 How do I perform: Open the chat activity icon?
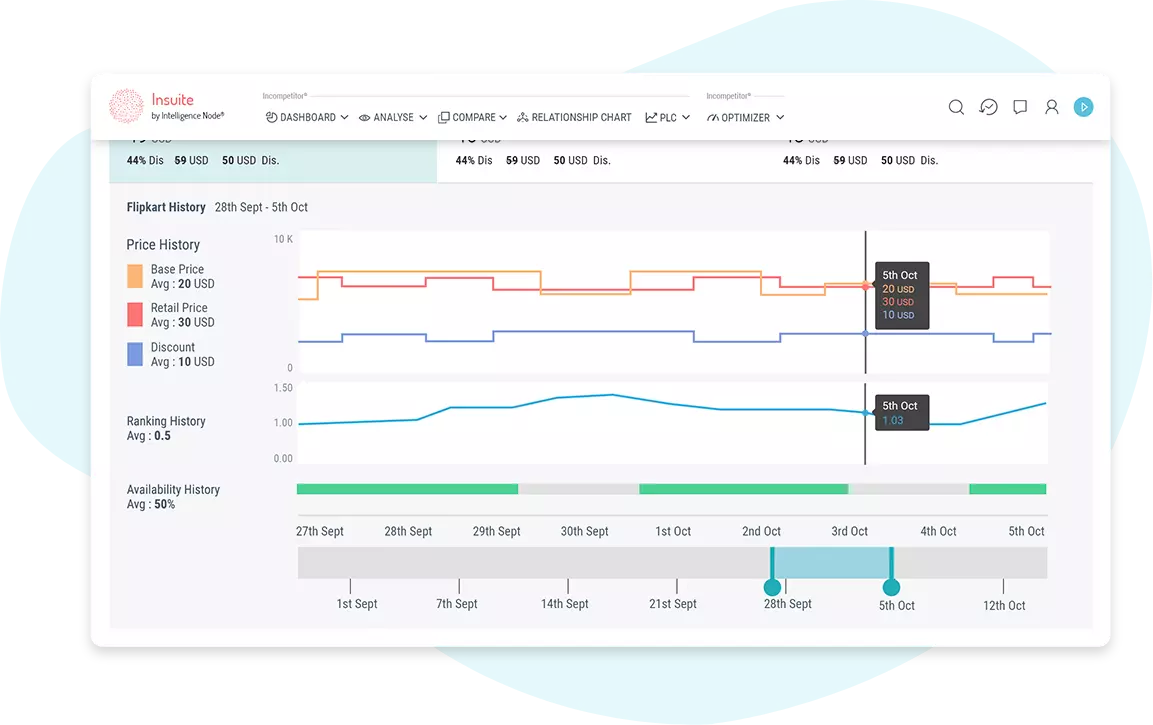988,107
